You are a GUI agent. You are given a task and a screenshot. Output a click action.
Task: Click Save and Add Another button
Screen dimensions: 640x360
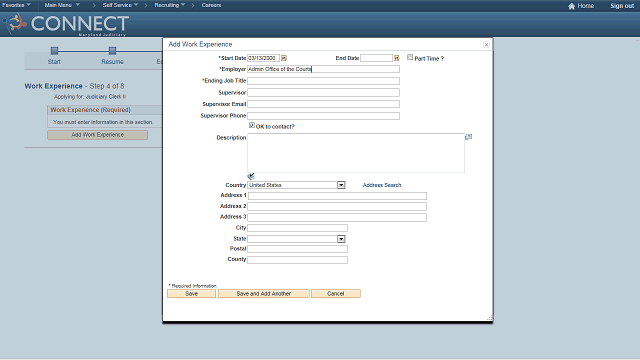264,294
